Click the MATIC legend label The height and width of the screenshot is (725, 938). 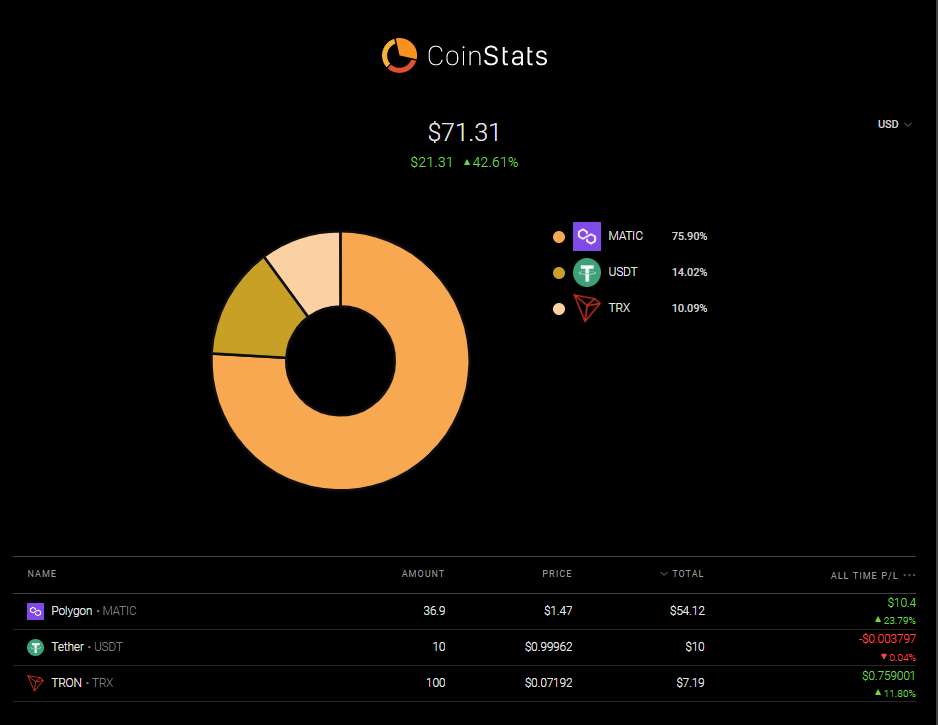[x=625, y=236]
